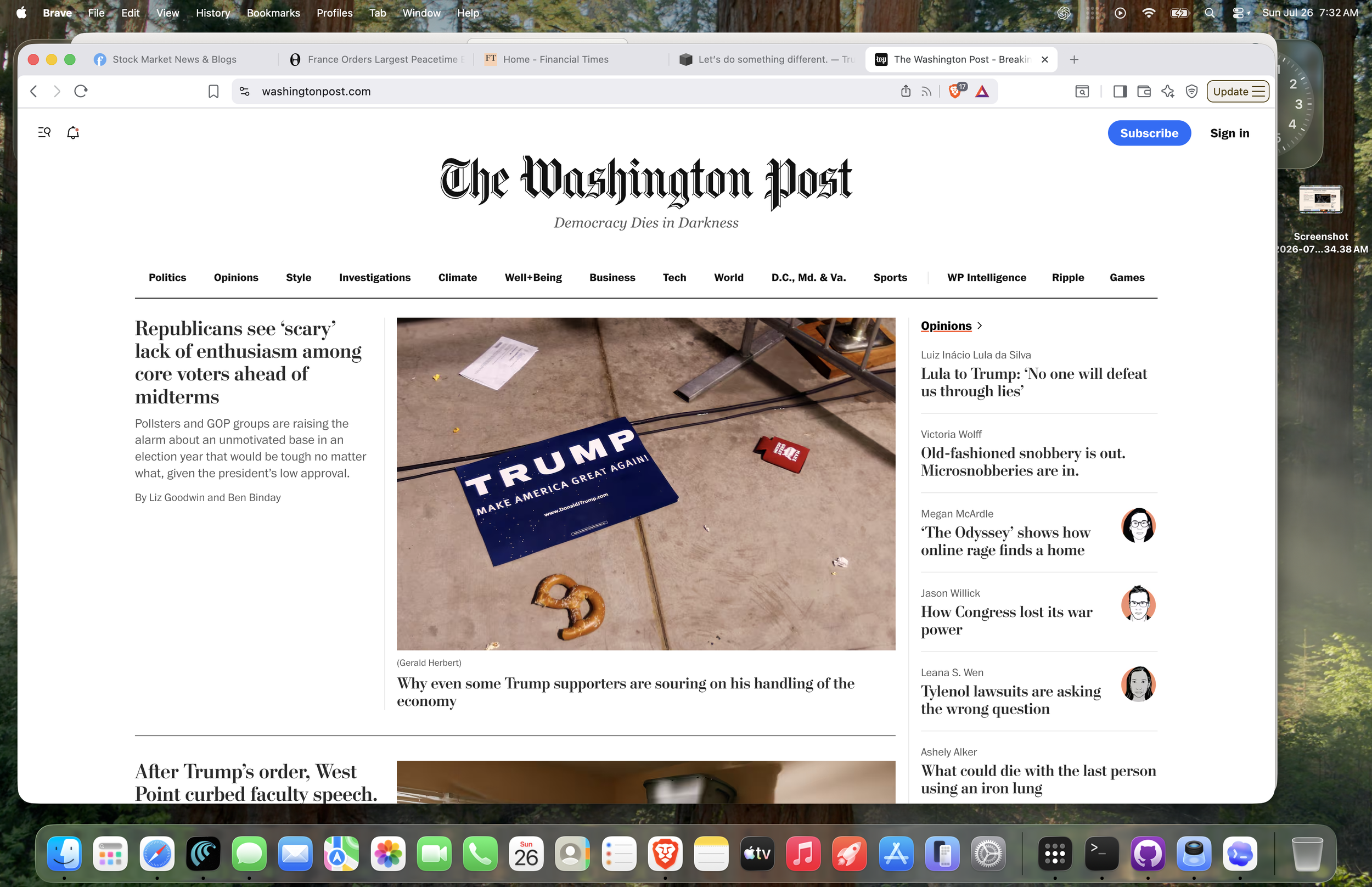Open Control Center from the menu bar
This screenshot has width=1372, height=887.
(1239, 13)
